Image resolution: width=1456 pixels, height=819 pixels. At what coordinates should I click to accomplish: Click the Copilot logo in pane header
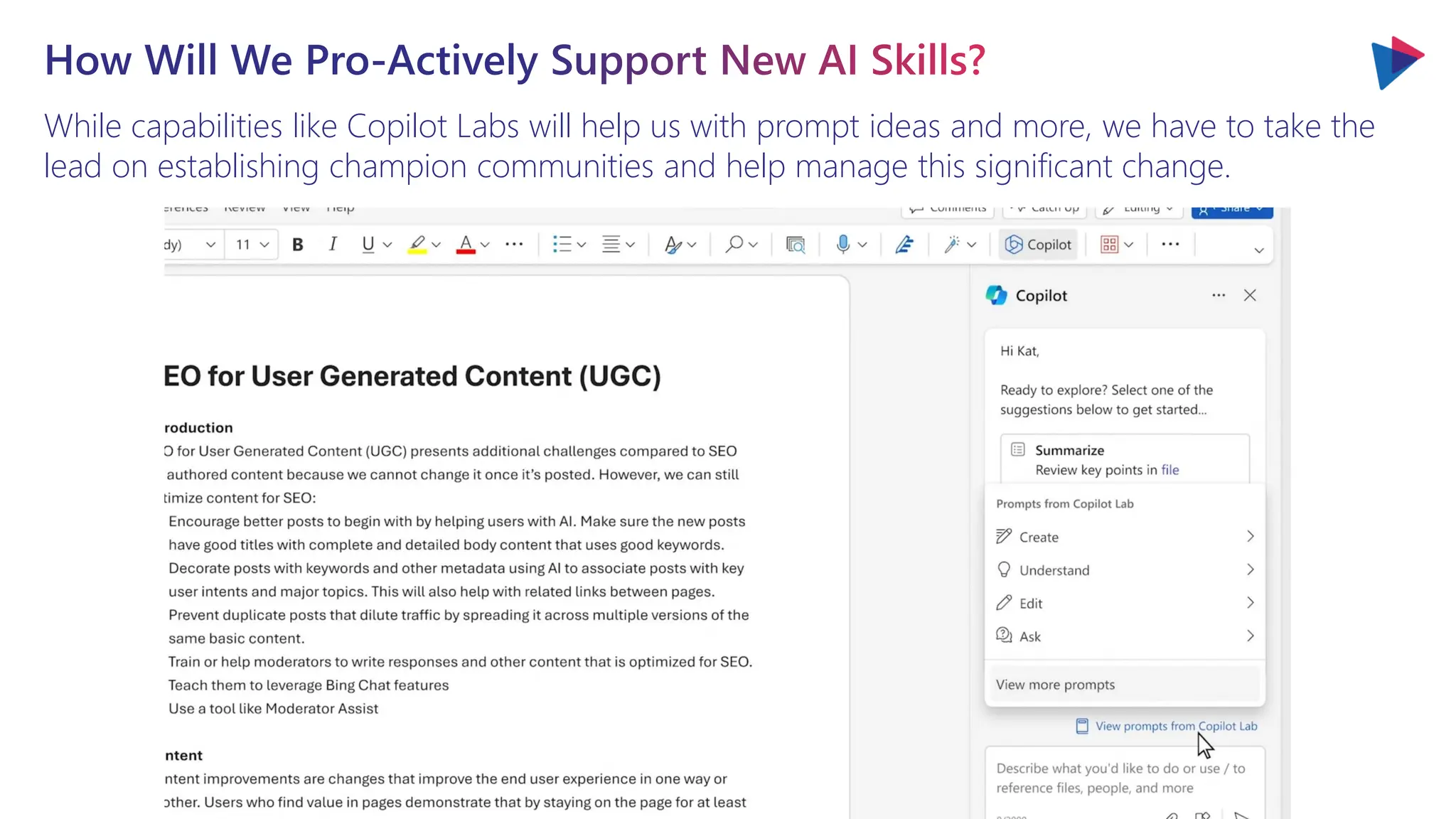(997, 295)
